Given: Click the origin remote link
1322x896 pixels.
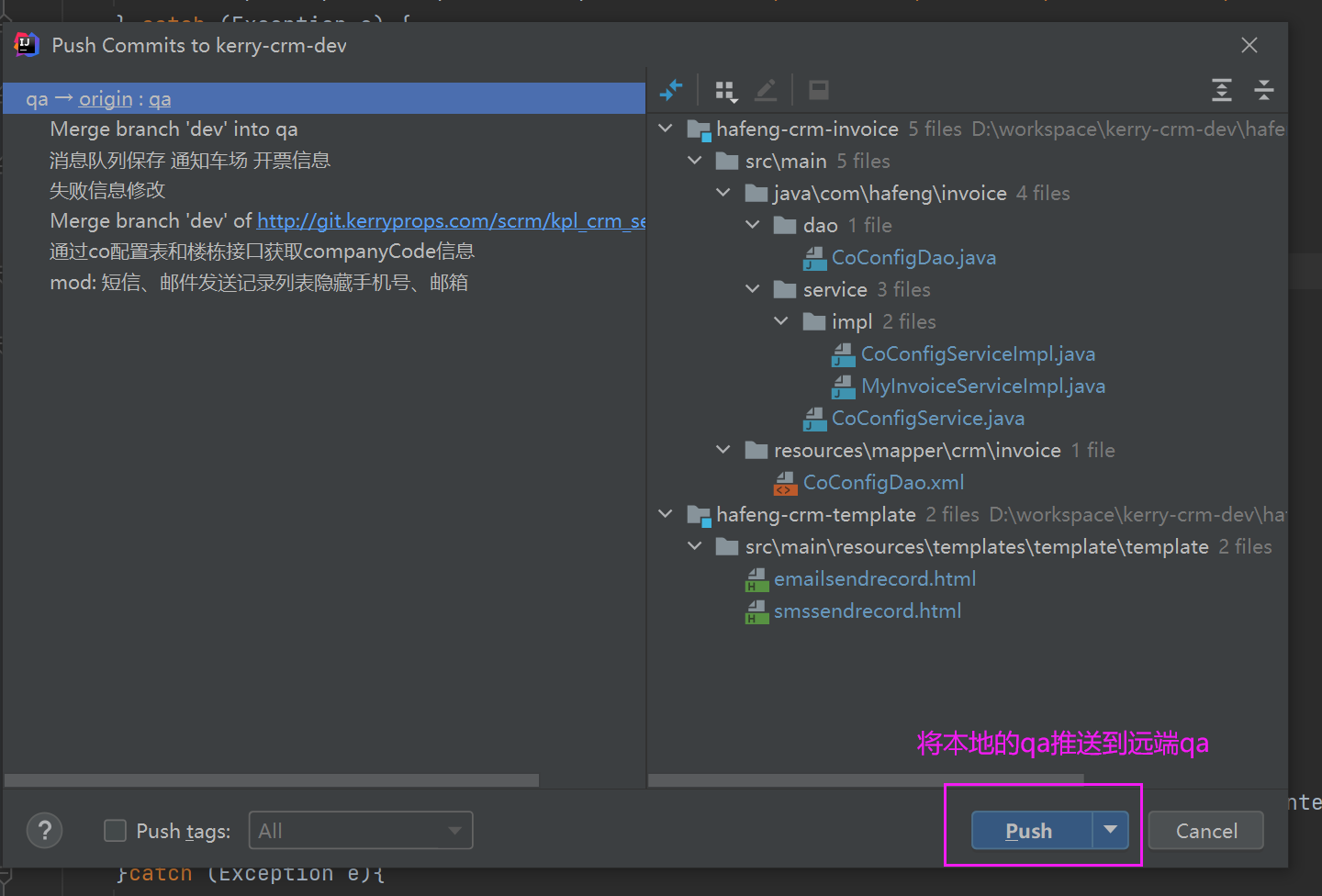Looking at the screenshot, I should 106,99.
